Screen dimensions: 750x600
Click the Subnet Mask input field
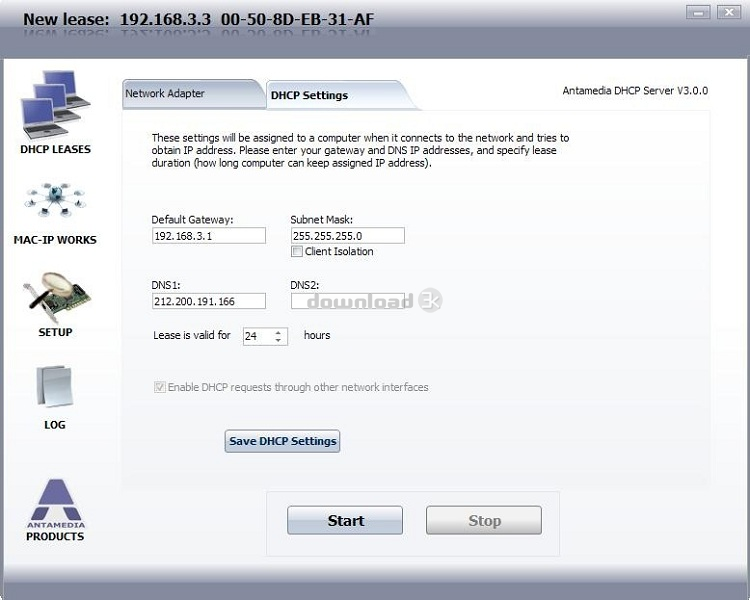[x=348, y=236]
